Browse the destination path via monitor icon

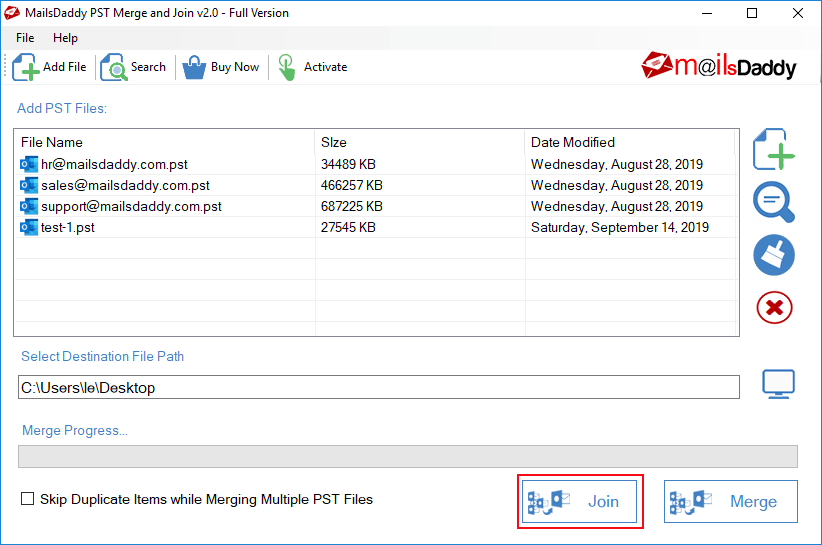point(778,384)
